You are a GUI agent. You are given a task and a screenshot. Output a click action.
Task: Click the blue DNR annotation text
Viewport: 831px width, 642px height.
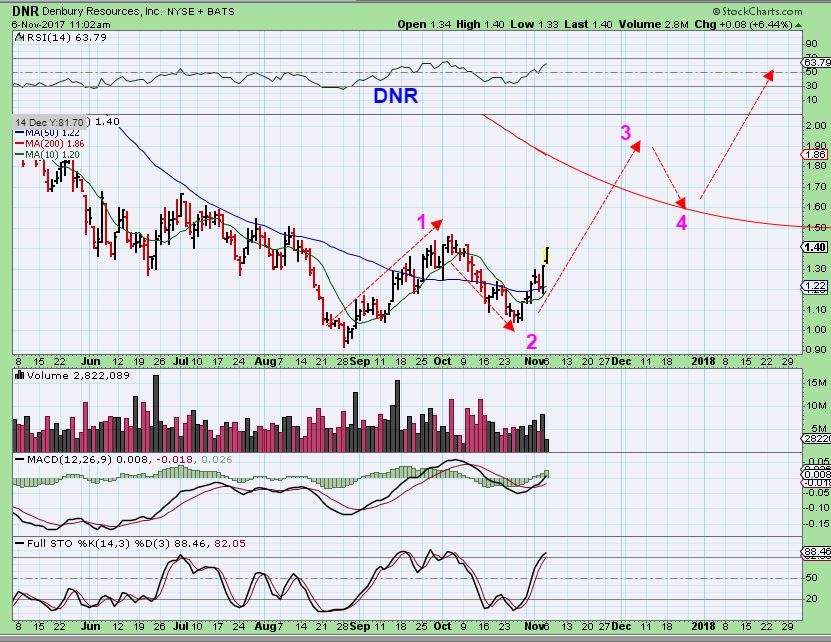(x=395, y=96)
